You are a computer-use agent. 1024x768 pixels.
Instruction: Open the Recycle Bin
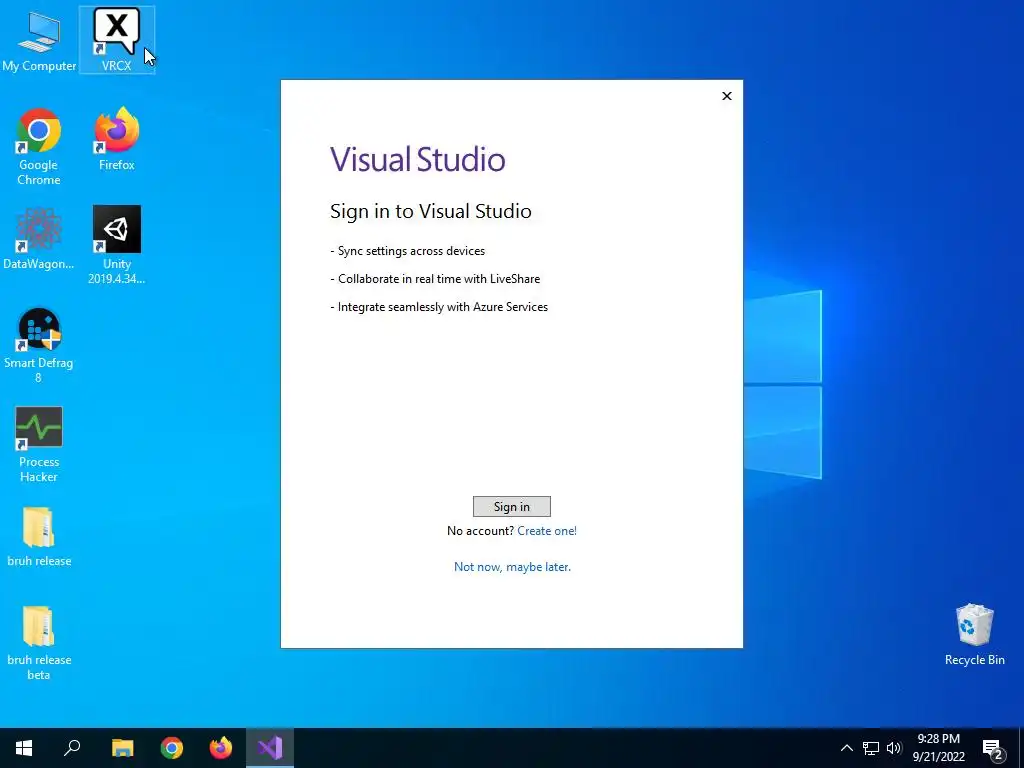coord(974,634)
